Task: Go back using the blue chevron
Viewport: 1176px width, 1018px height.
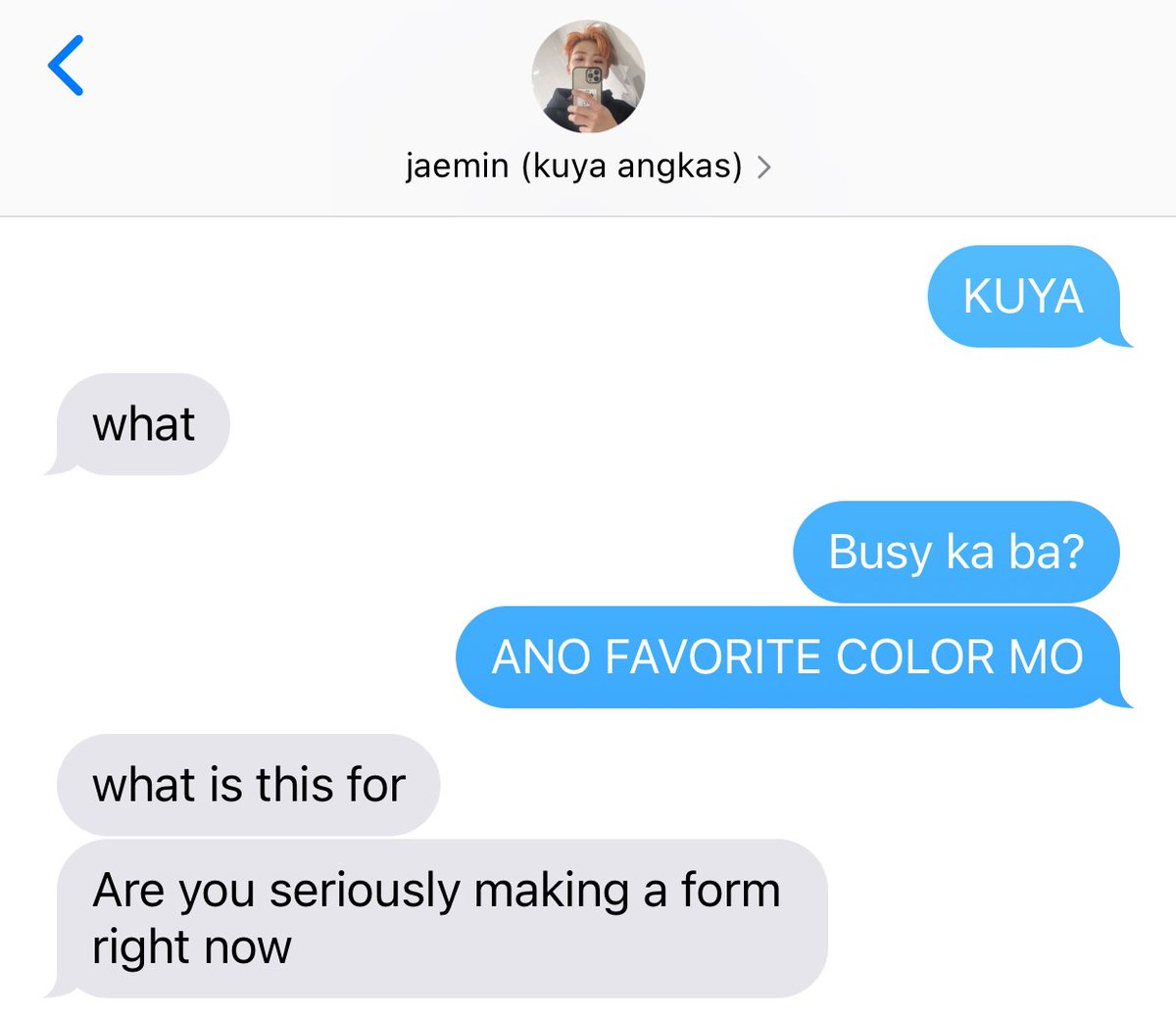Action: click(x=66, y=66)
